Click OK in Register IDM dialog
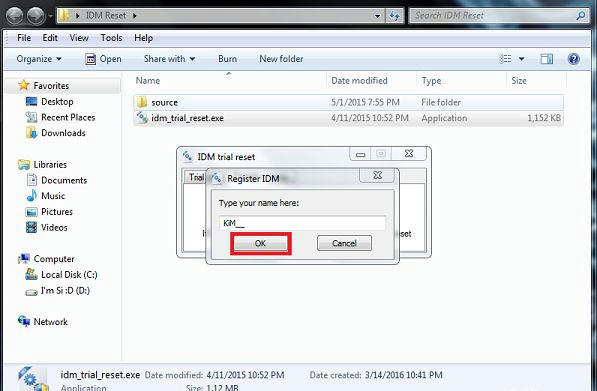This screenshot has height=391, width=597. pos(261,243)
